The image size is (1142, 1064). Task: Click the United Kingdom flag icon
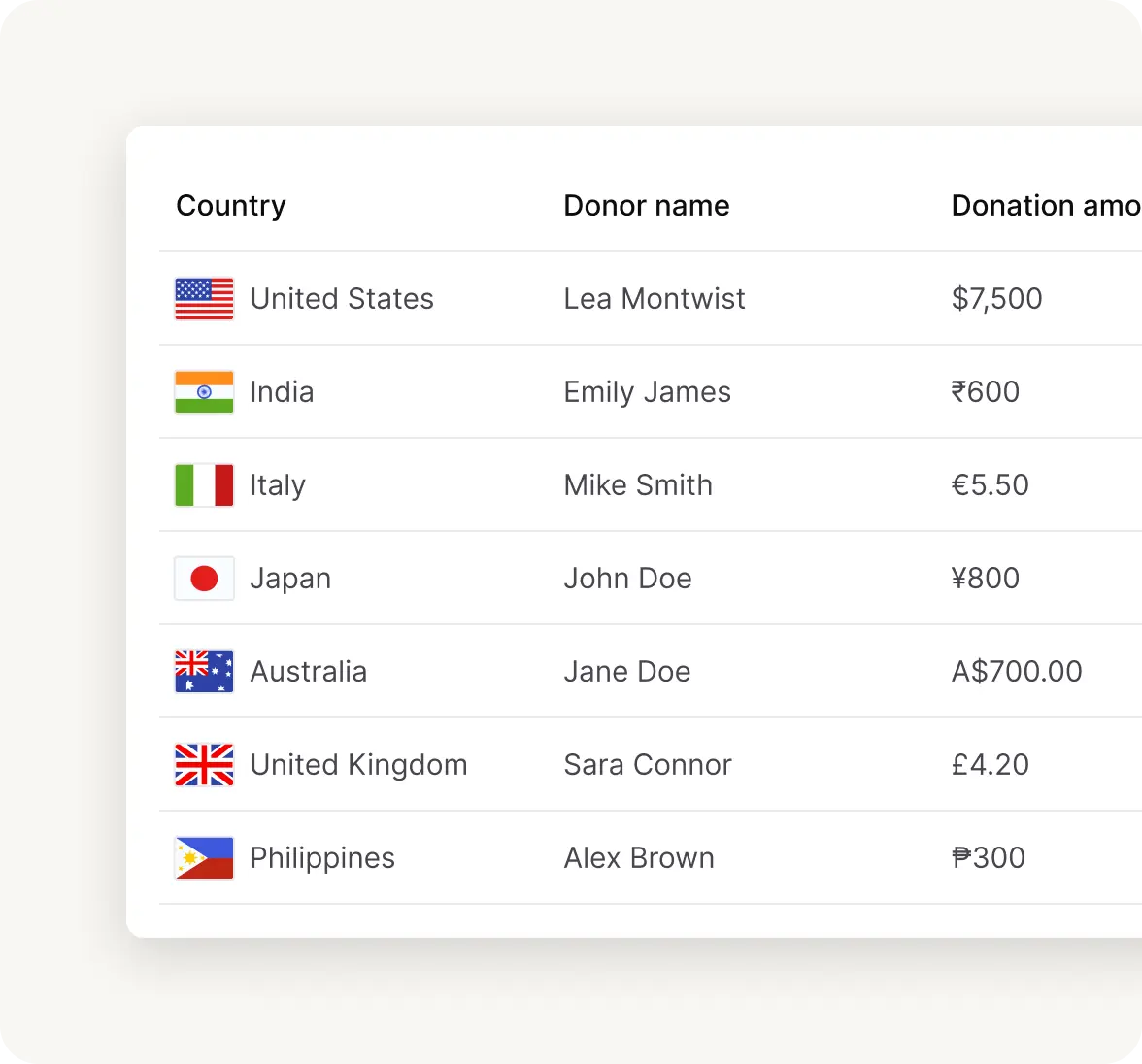(x=204, y=765)
